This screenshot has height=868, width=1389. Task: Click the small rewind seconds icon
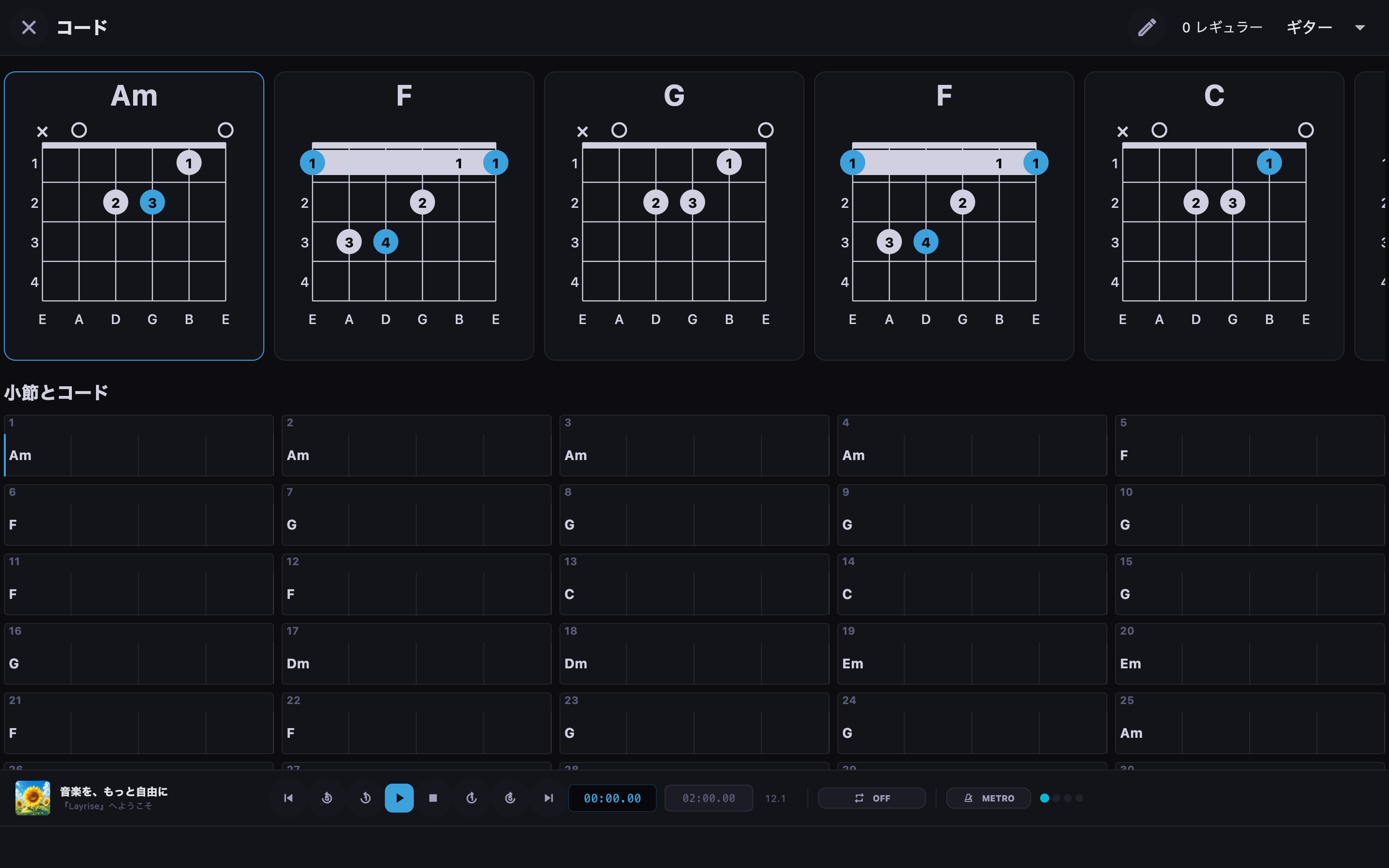366,798
